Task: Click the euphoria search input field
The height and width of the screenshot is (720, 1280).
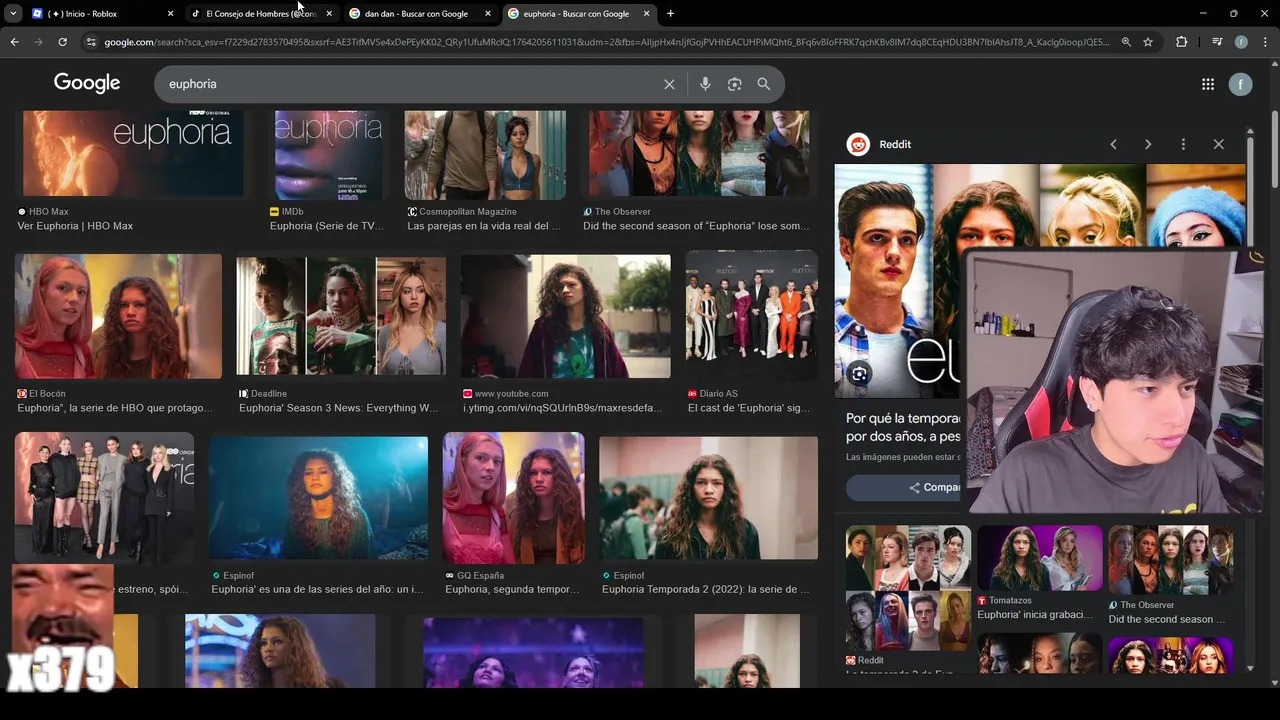Action: tap(410, 84)
